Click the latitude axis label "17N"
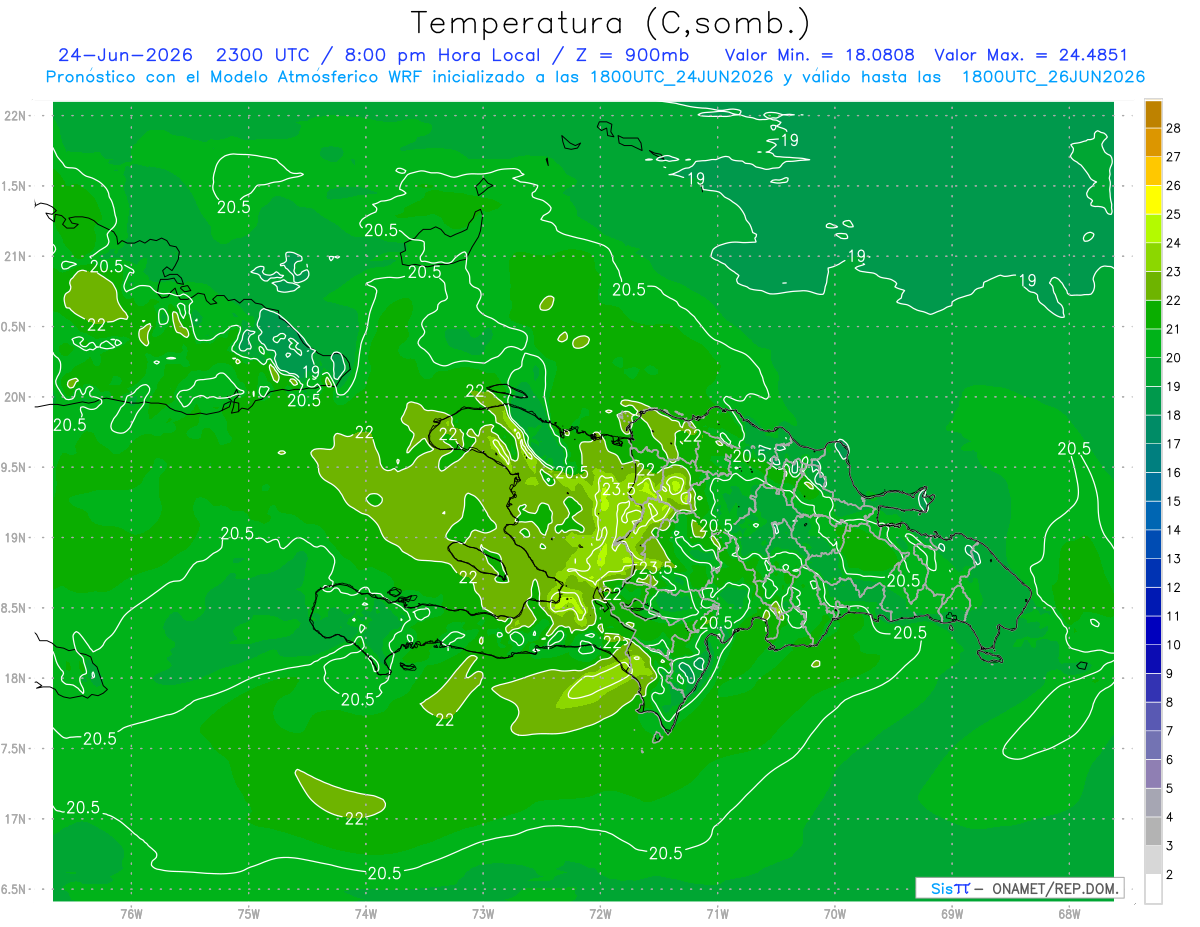Viewport: 1200px width, 927px height. click(x=16, y=819)
